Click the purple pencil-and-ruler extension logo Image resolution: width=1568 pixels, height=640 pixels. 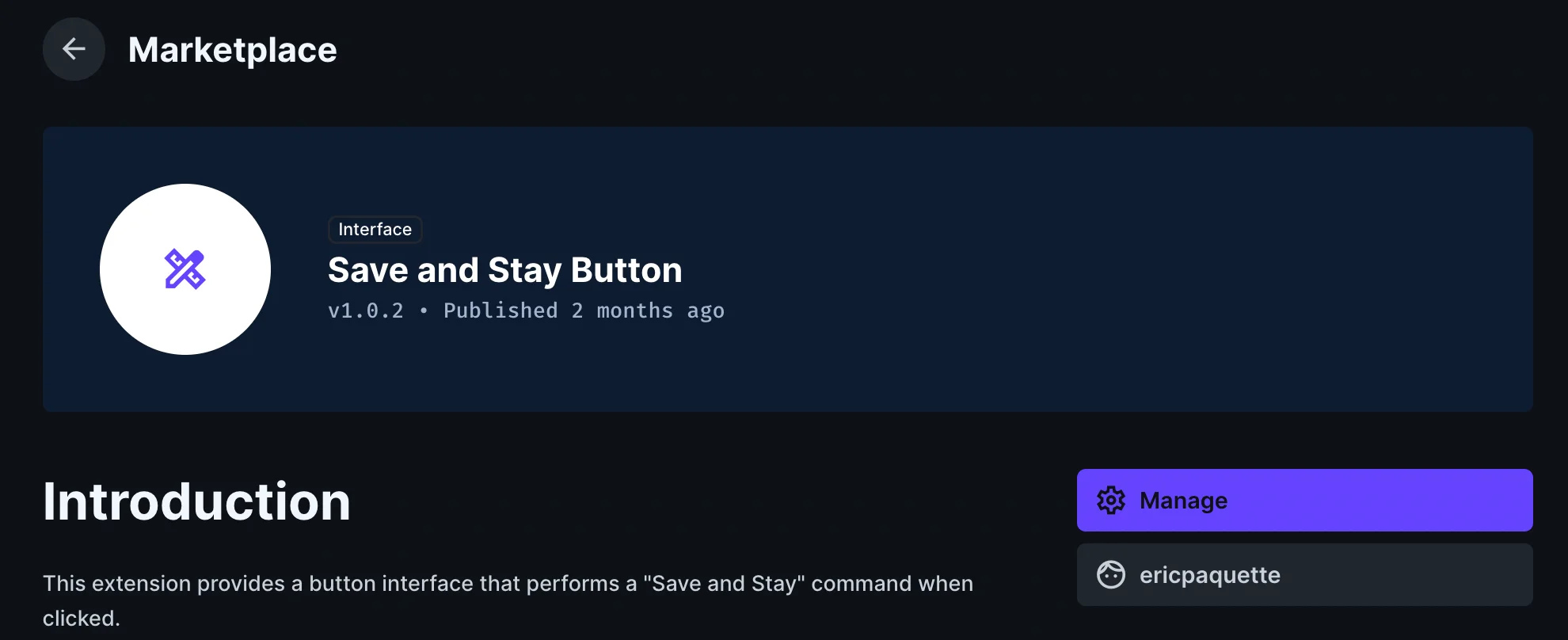point(185,269)
